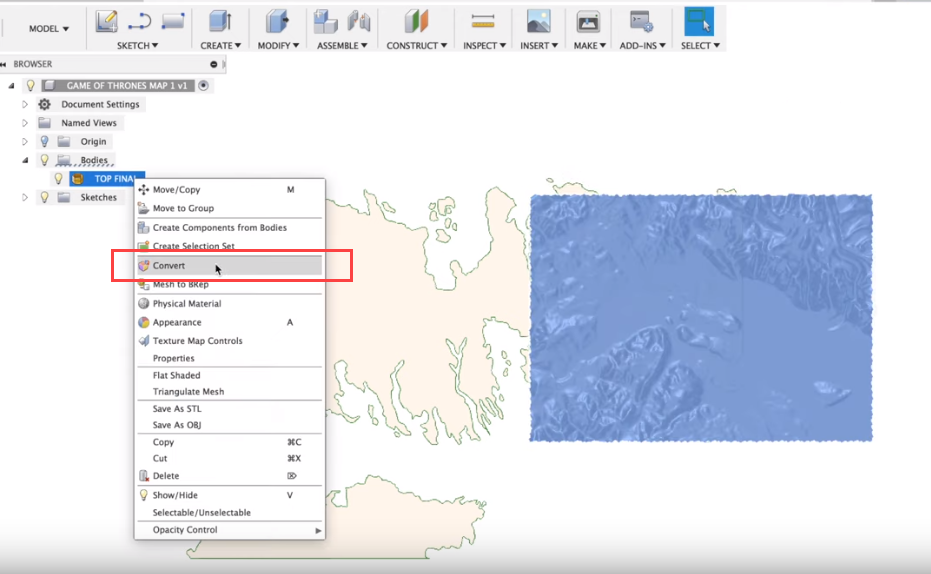Viewport: 931px width, 574px height.
Task: Expand the Document Settings tree node
Action: click(25, 104)
